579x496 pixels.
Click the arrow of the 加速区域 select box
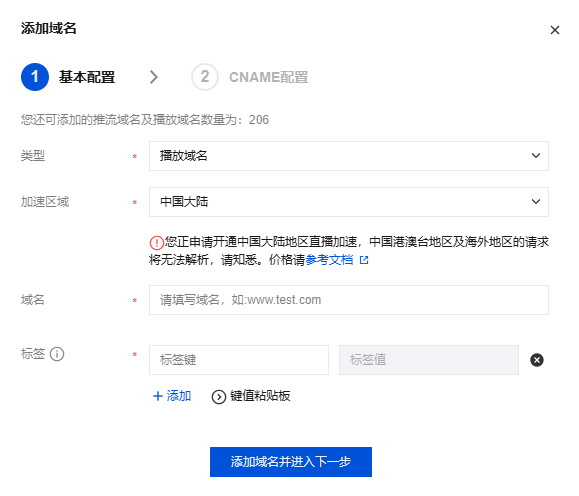[x=536, y=202]
